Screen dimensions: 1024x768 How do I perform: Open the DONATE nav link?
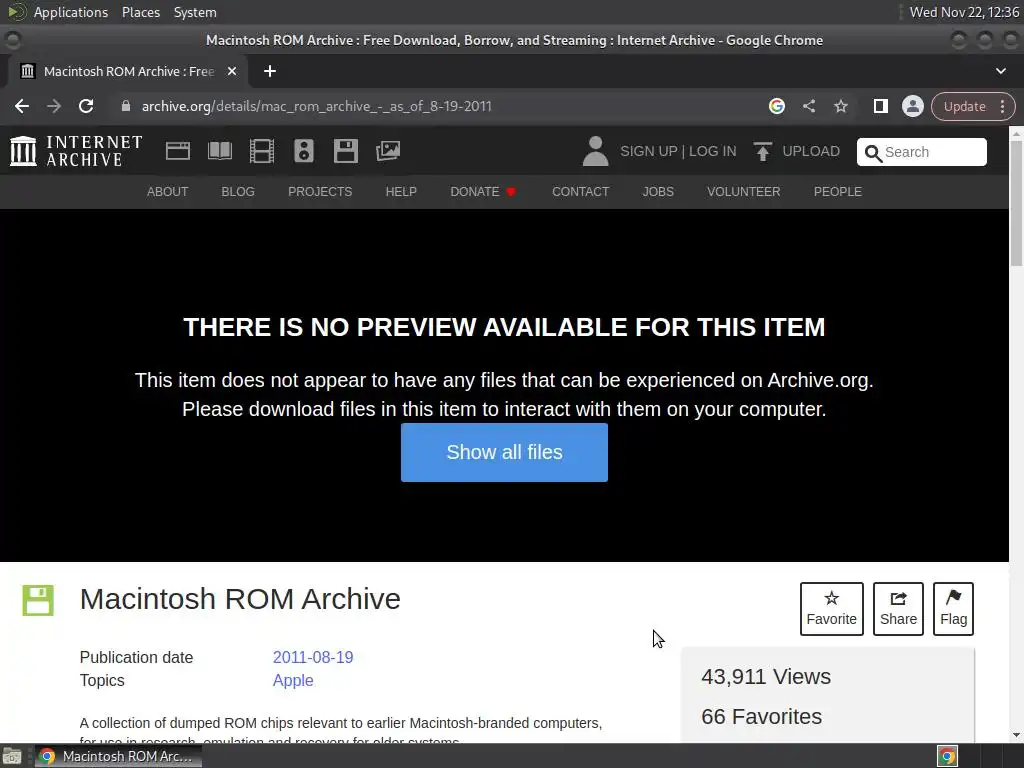[x=483, y=191]
